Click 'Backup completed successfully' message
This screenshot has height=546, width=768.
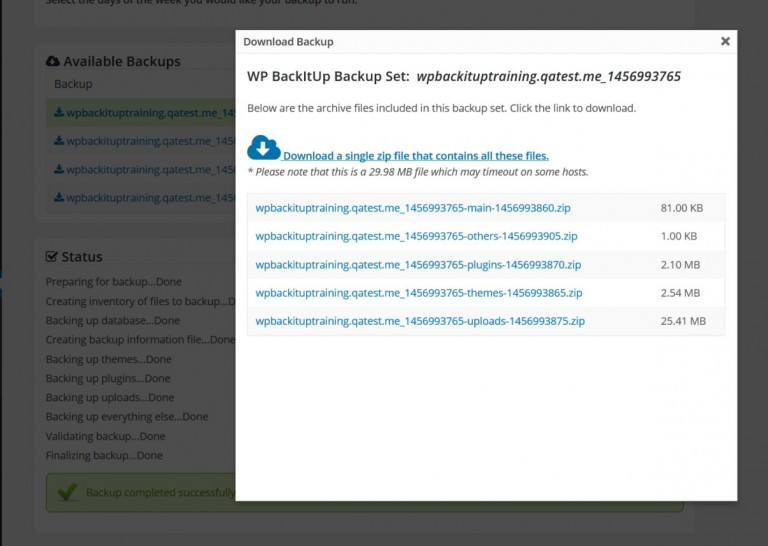tap(161, 492)
